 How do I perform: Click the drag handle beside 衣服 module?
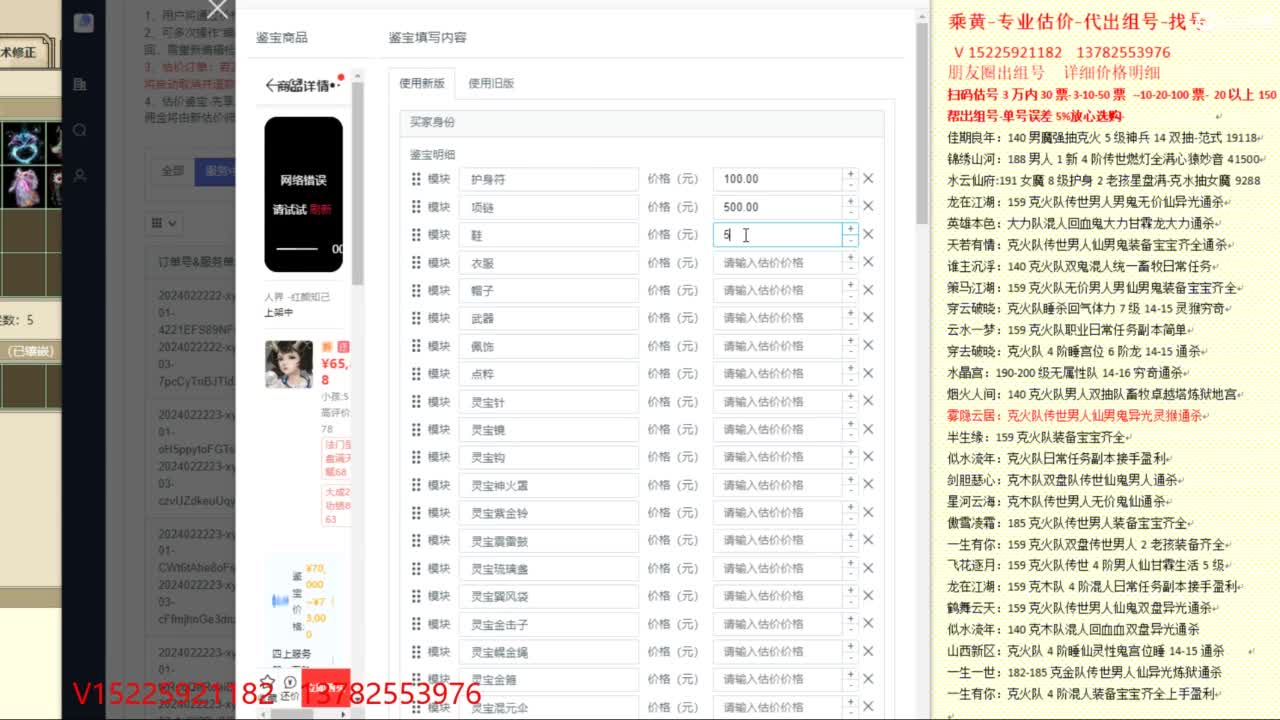[x=416, y=262]
